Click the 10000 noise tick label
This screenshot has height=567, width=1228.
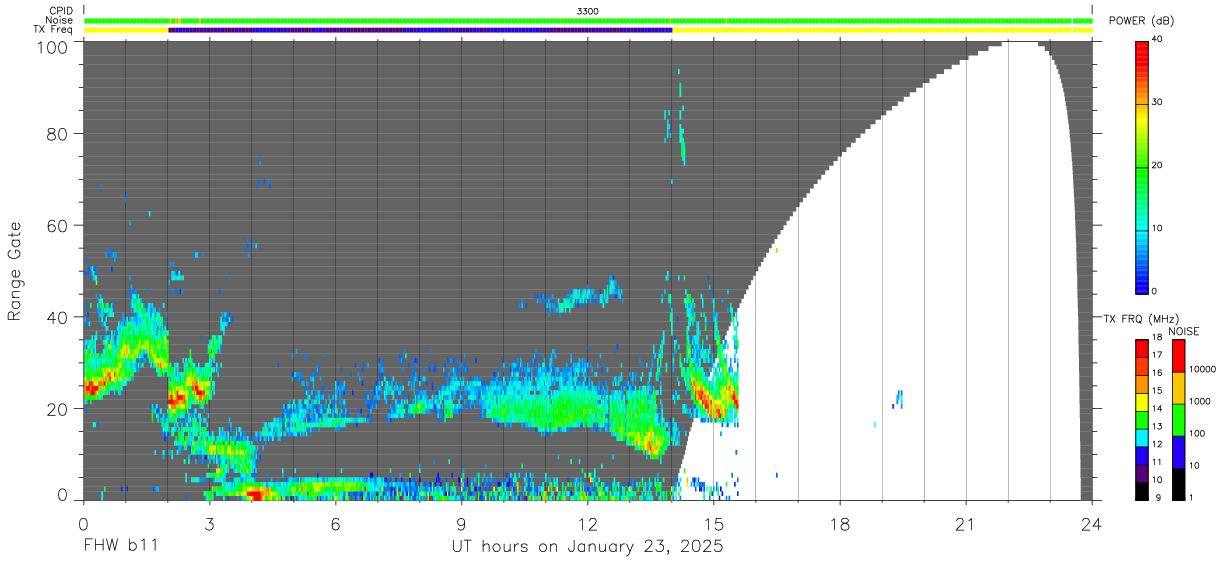(1204, 369)
